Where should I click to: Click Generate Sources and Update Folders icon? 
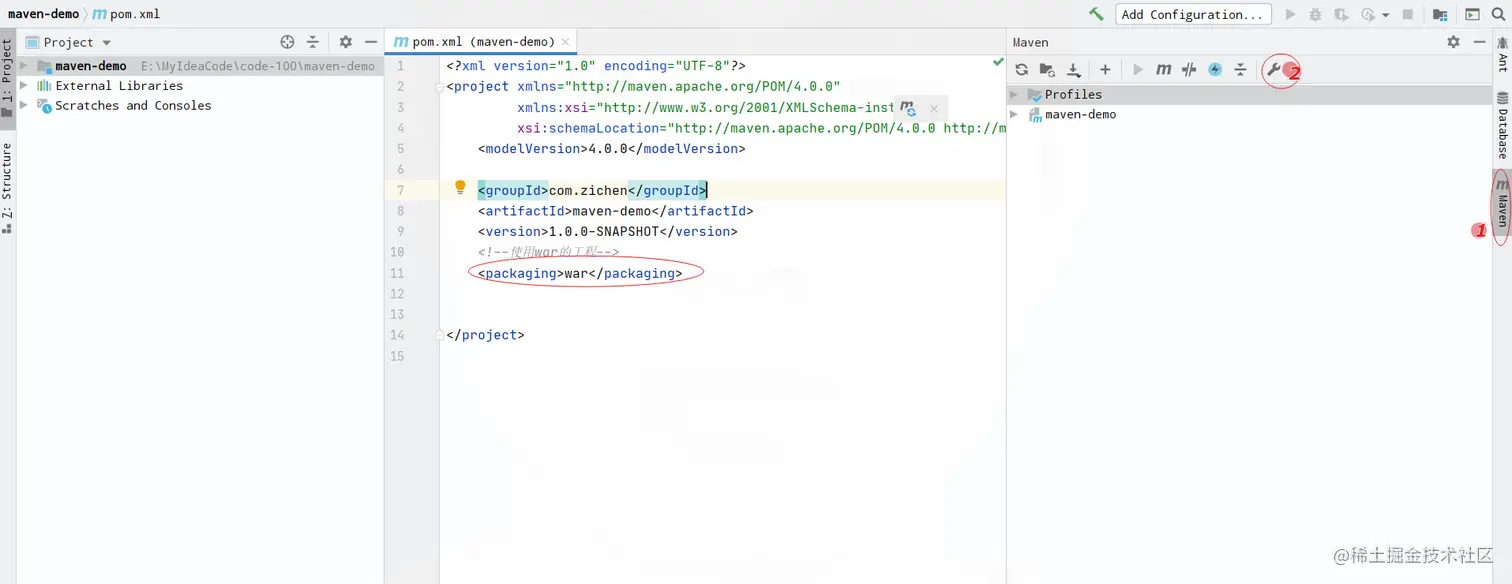pos(1047,69)
